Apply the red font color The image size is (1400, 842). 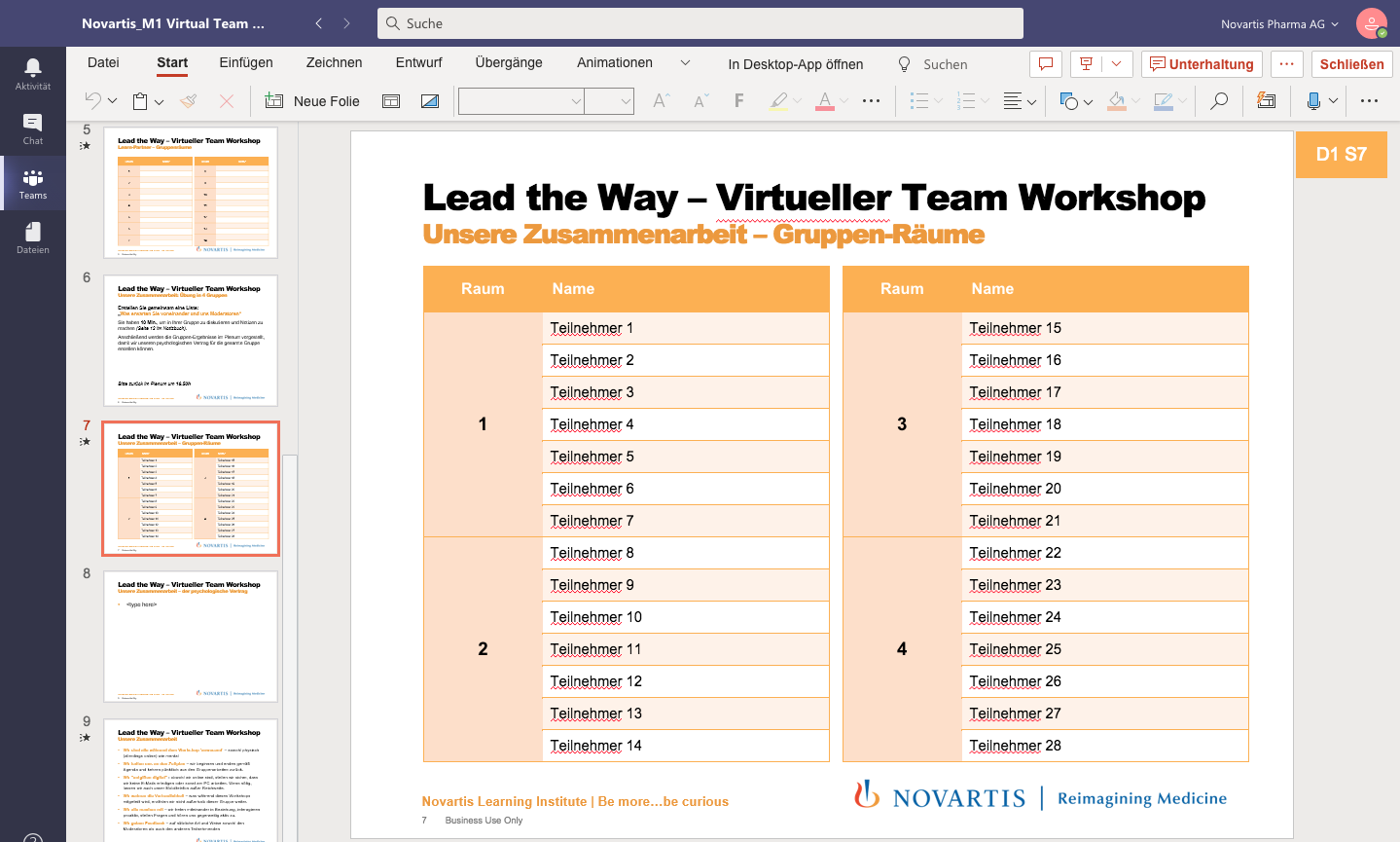click(825, 100)
